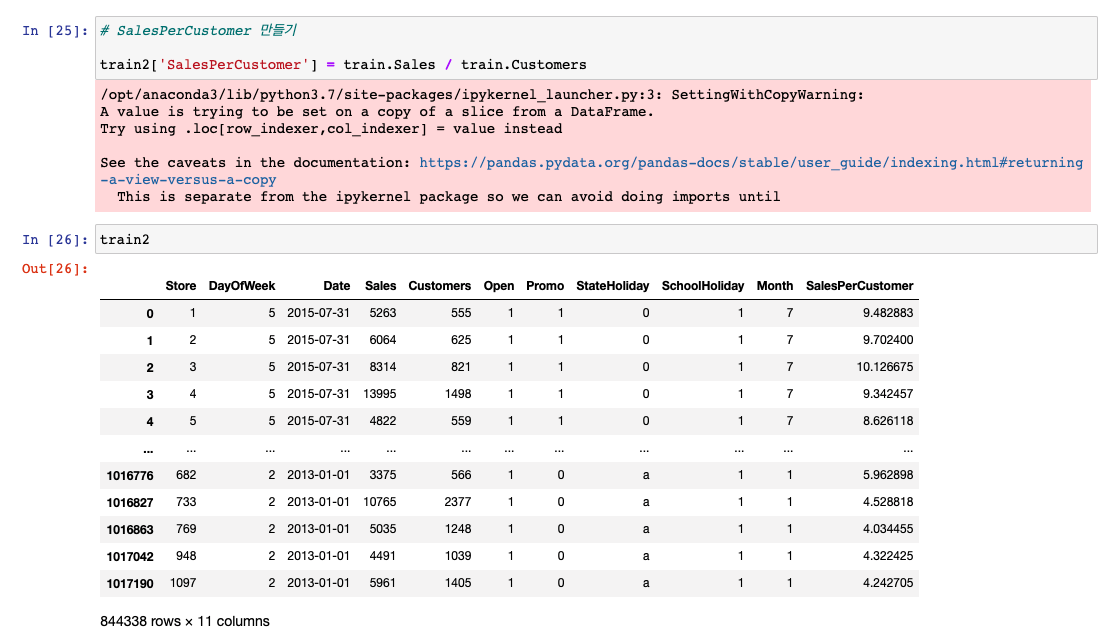1112x638 pixels.
Task: Click the Store column header
Action: point(181,286)
